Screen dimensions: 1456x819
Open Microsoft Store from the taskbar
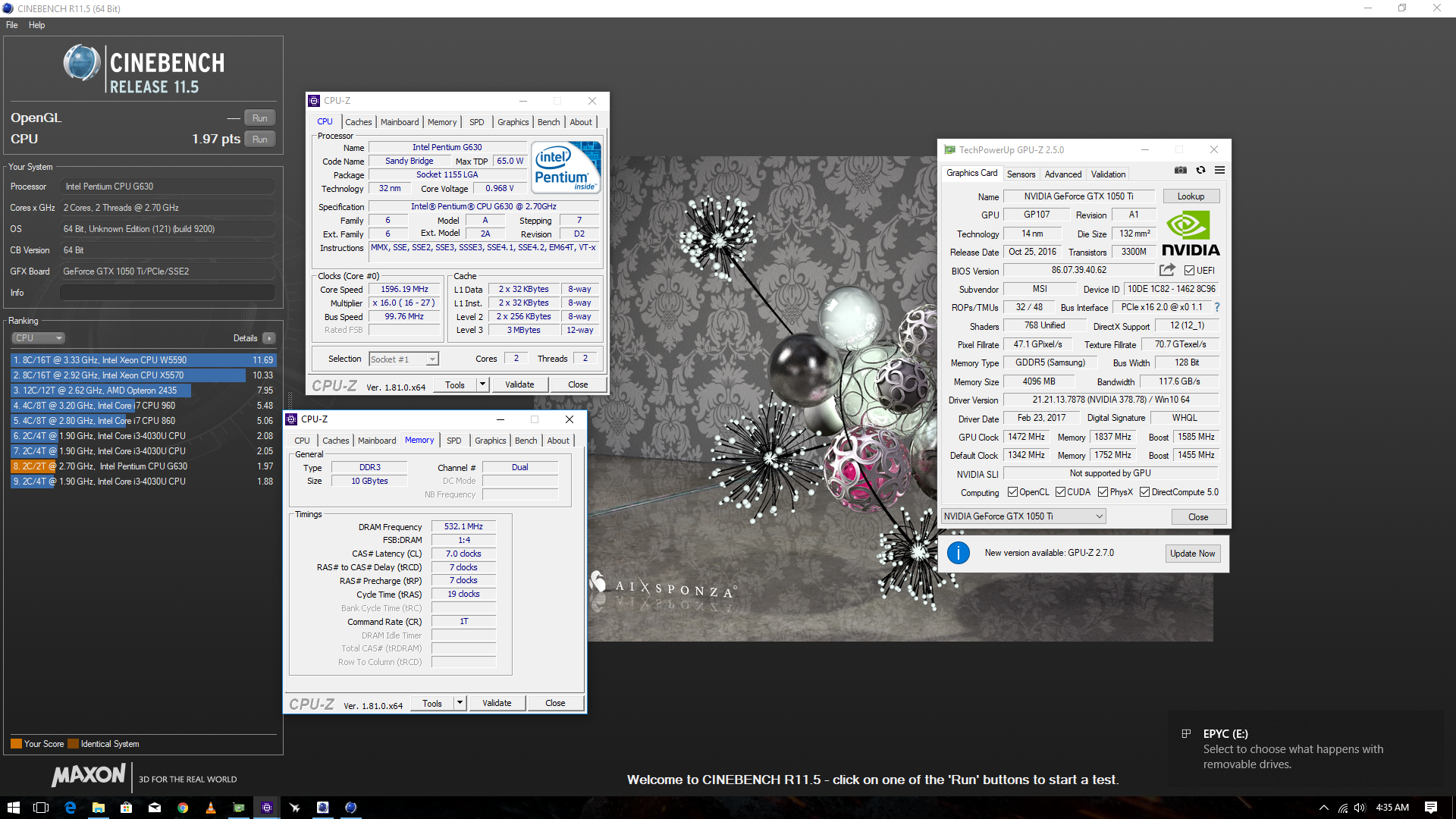(x=127, y=808)
